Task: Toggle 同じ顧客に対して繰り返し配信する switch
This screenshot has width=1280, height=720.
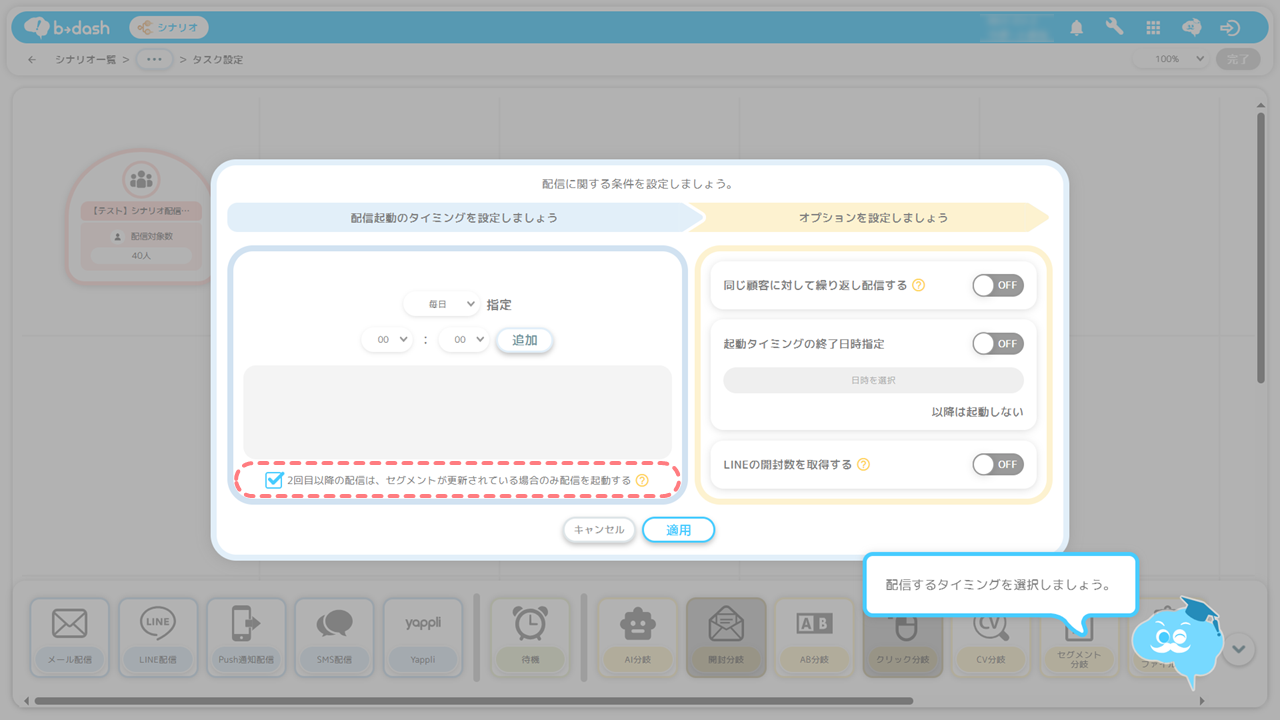Action: [x=998, y=286]
